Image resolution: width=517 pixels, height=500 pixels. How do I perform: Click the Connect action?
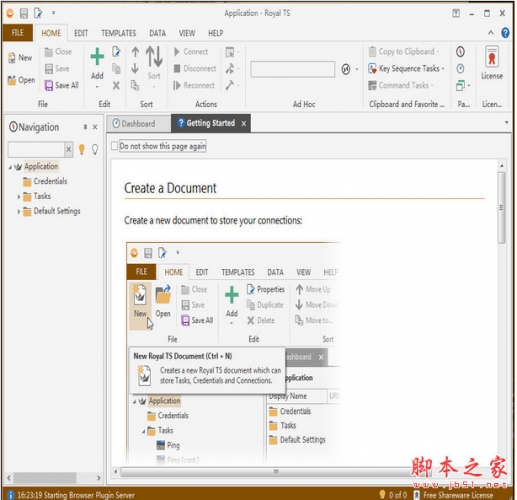[191, 52]
